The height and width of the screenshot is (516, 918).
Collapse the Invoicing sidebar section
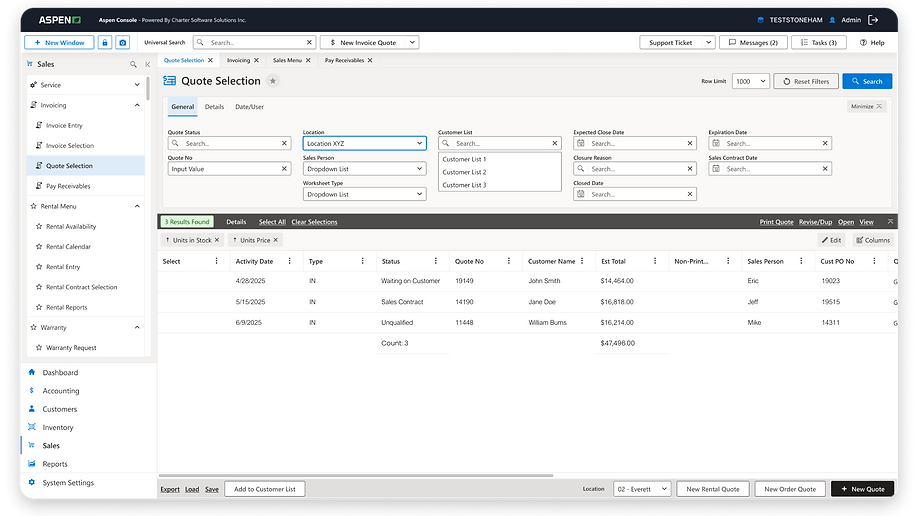coord(137,105)
